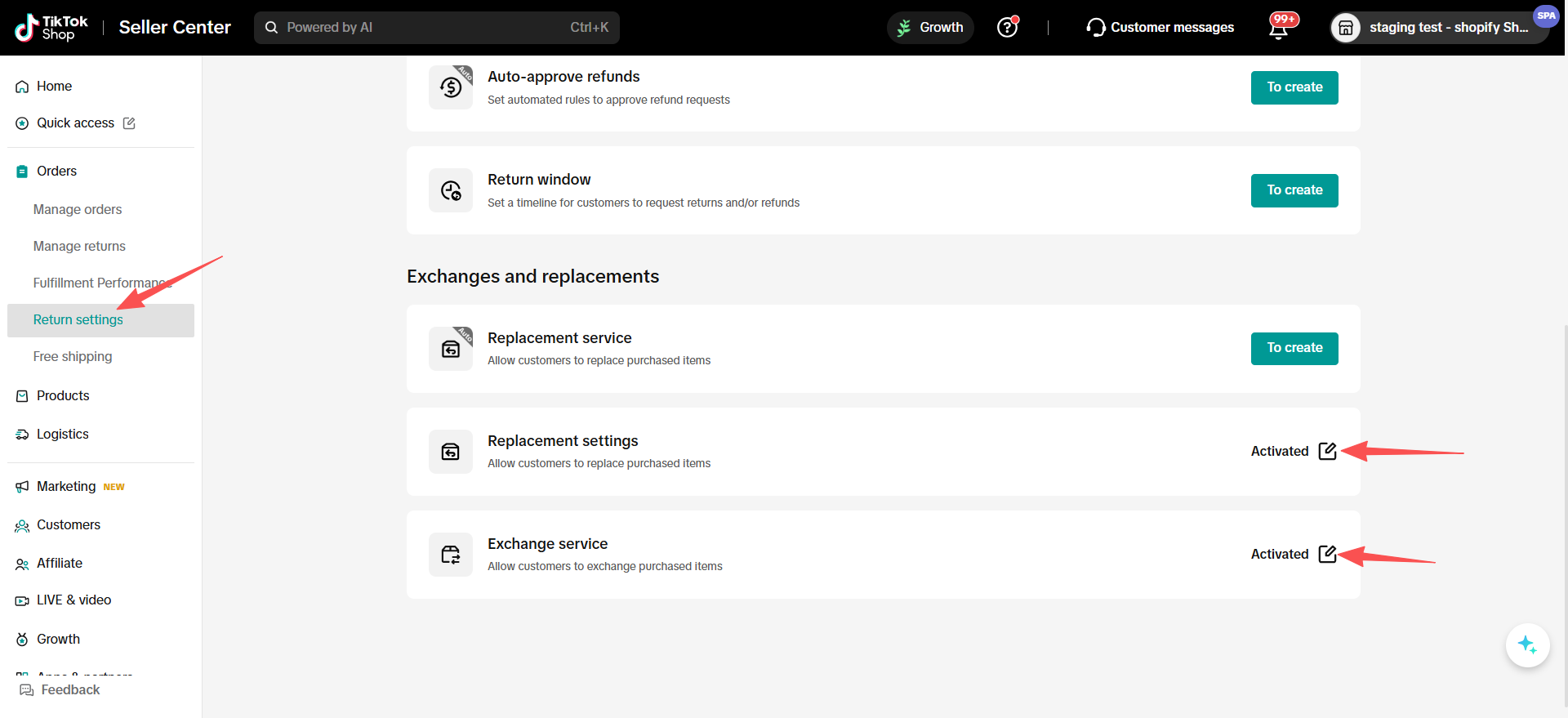The width and height of the screenshot is (1568, 718).
Task: Edit Exchange service via pencil icon
Action: click(x=1328, y=554)
